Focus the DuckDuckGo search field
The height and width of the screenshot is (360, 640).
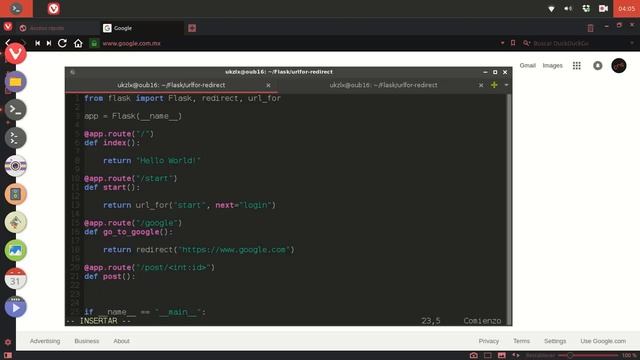pos(580,43)
